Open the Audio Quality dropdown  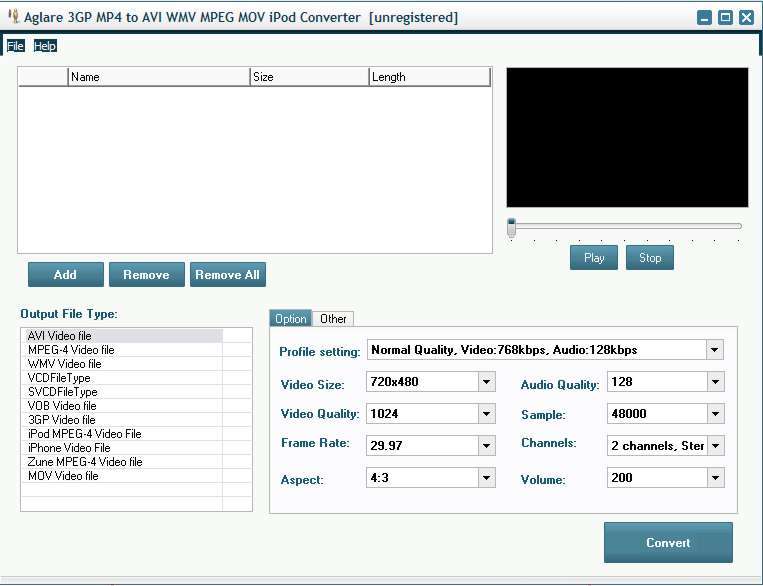pyautogui.click(x=716, y=382)
